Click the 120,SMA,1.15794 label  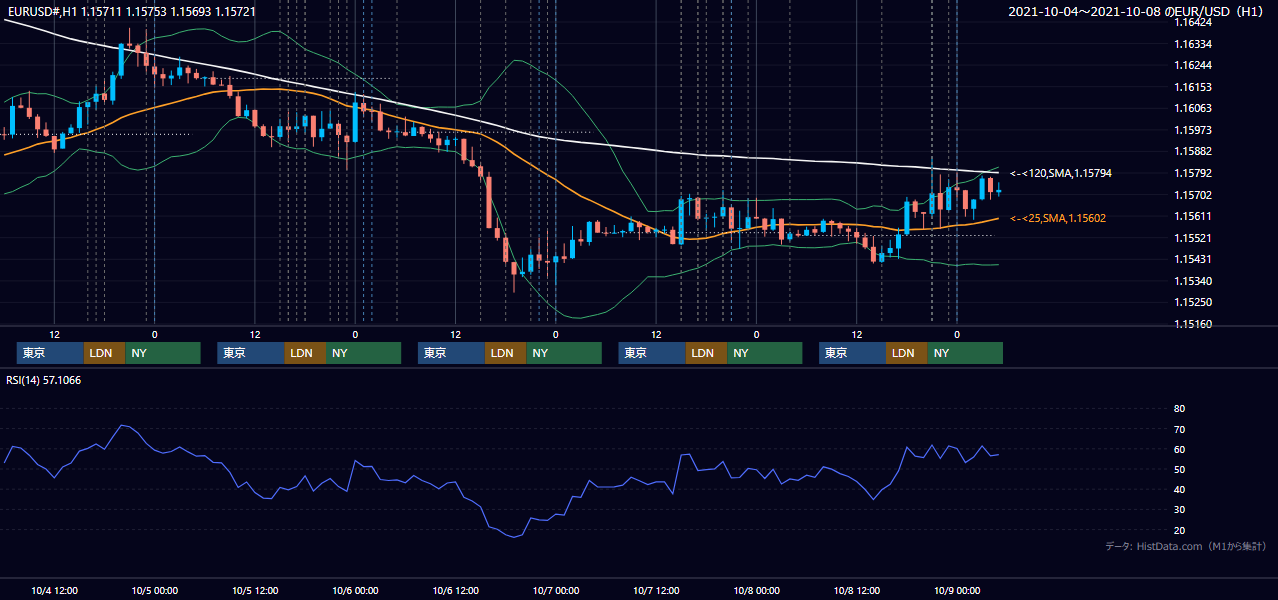1061,173
